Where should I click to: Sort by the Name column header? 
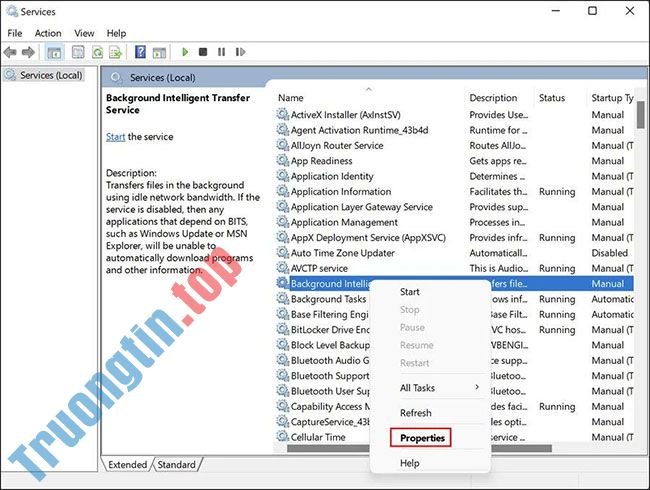pos(291,98)
